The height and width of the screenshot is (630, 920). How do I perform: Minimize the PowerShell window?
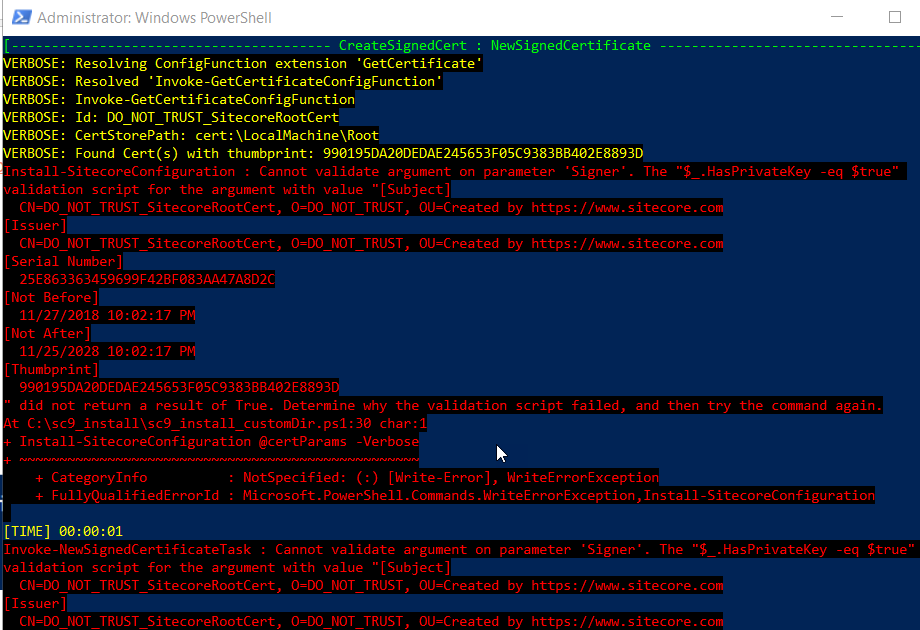click(x=837, y=17)
